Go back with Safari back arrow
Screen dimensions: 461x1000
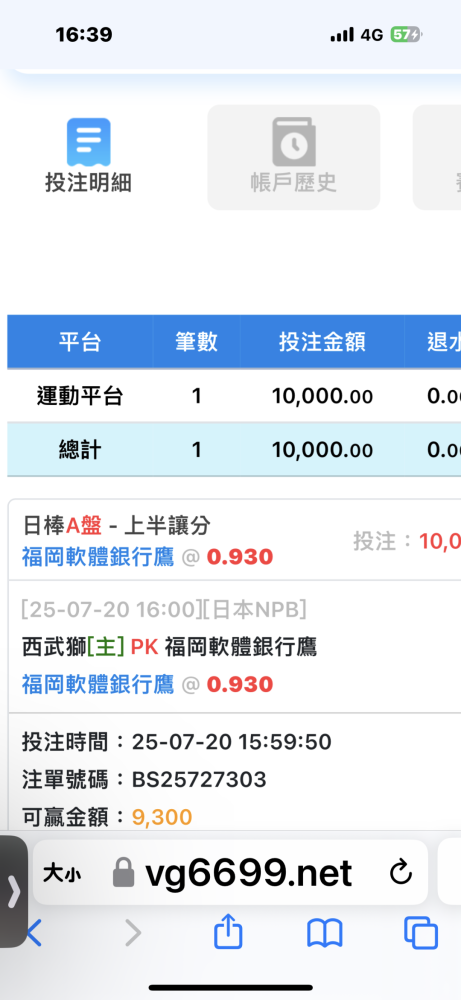[x=33, y=933]
